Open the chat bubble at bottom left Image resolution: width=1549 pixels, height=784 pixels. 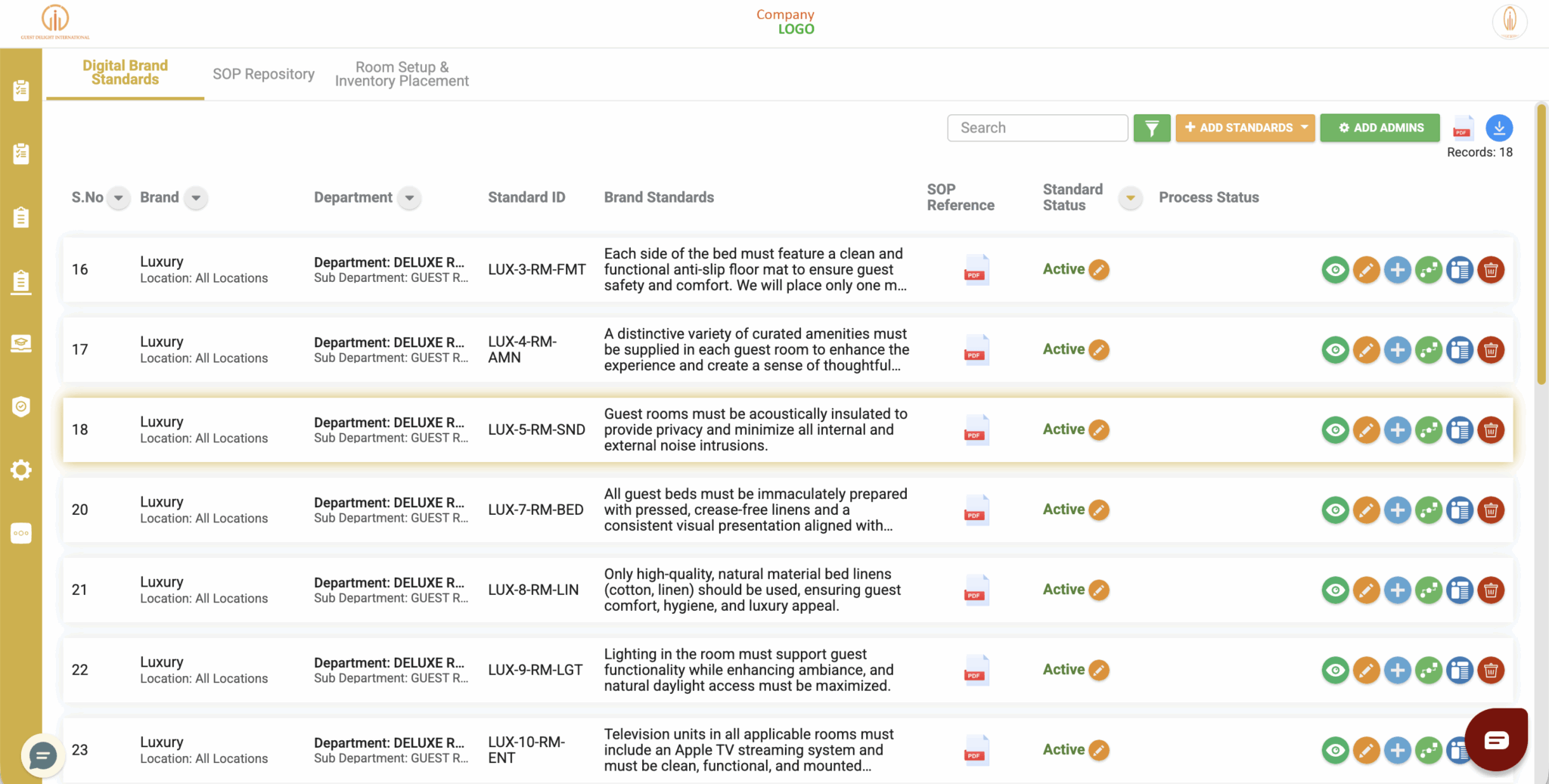pos(42,755)
